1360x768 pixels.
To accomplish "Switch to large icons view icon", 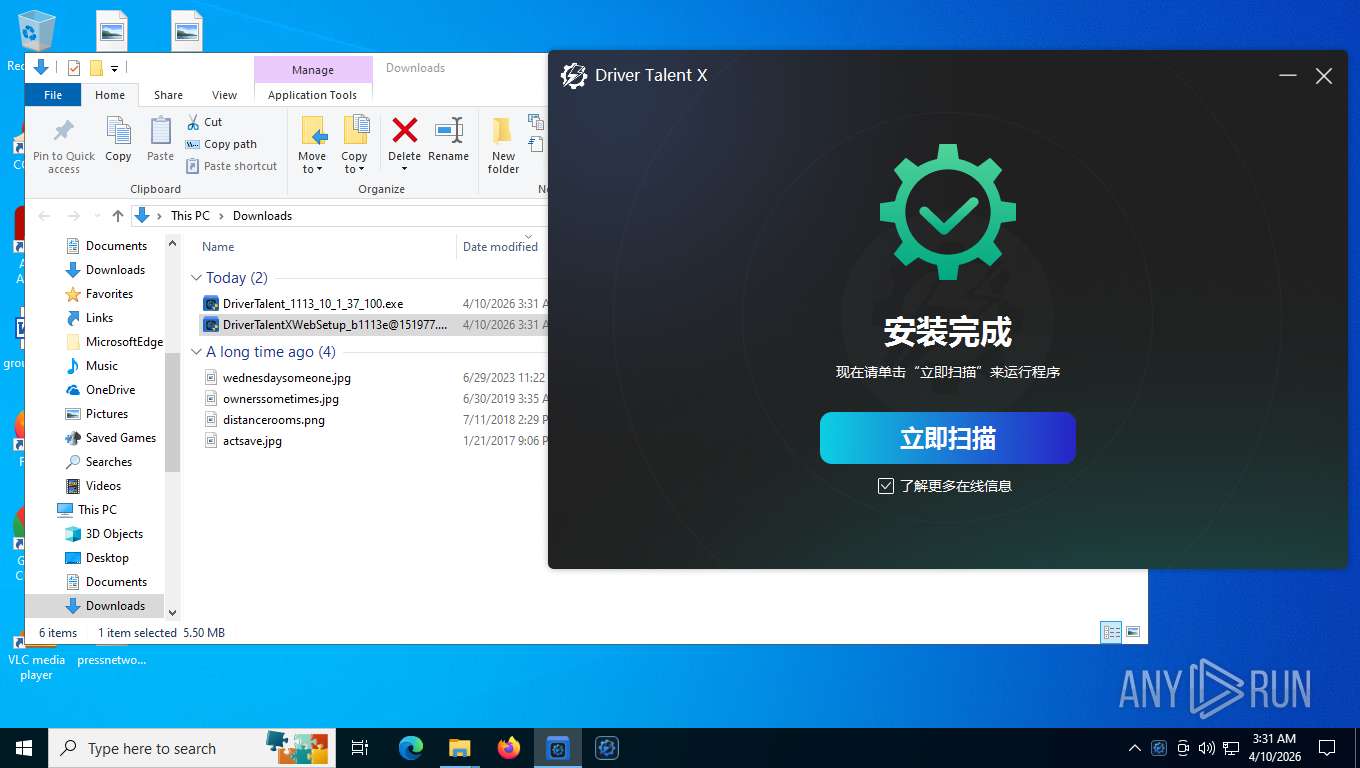I will point(1133,632).
